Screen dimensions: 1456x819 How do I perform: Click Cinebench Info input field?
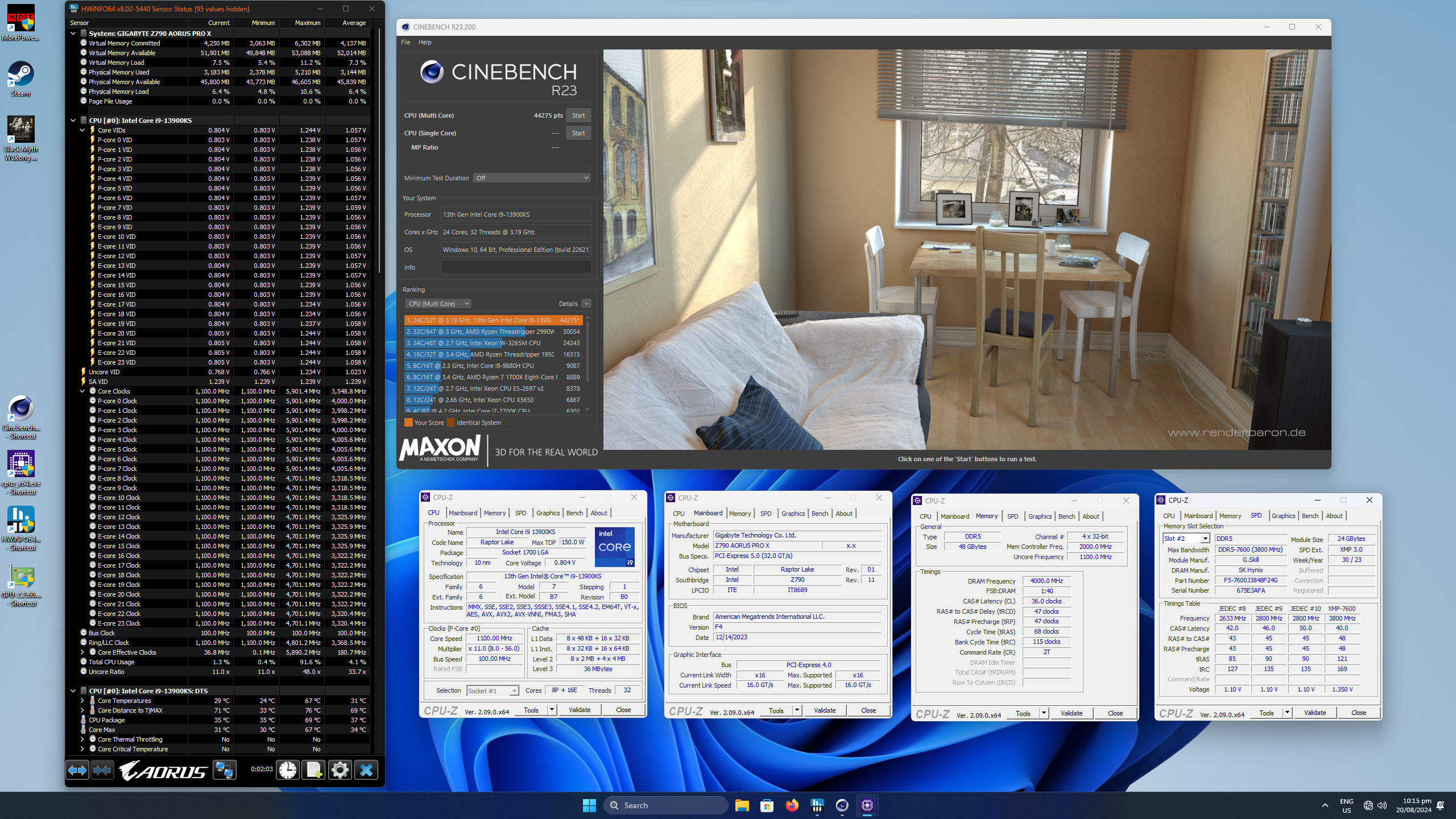pos(516,267)
